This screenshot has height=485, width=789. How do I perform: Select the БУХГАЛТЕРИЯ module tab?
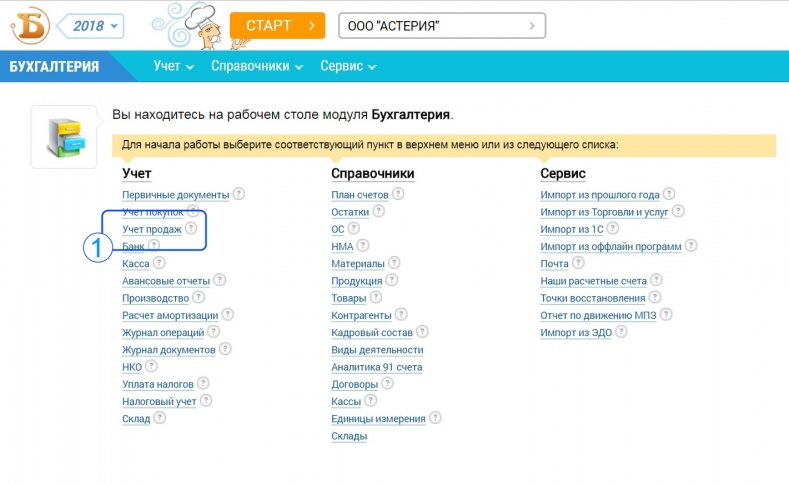(x=54, y=67)
